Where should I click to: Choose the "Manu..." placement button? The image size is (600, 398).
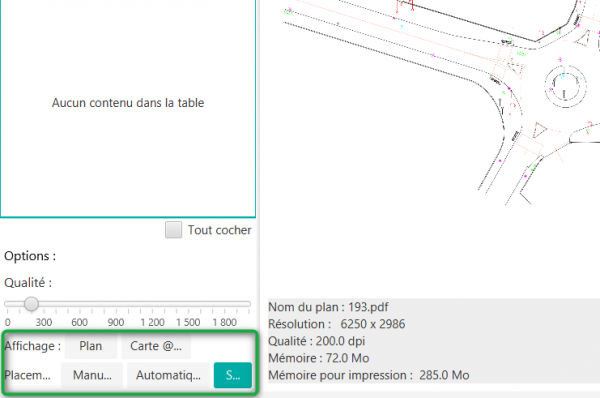(92, 375)
